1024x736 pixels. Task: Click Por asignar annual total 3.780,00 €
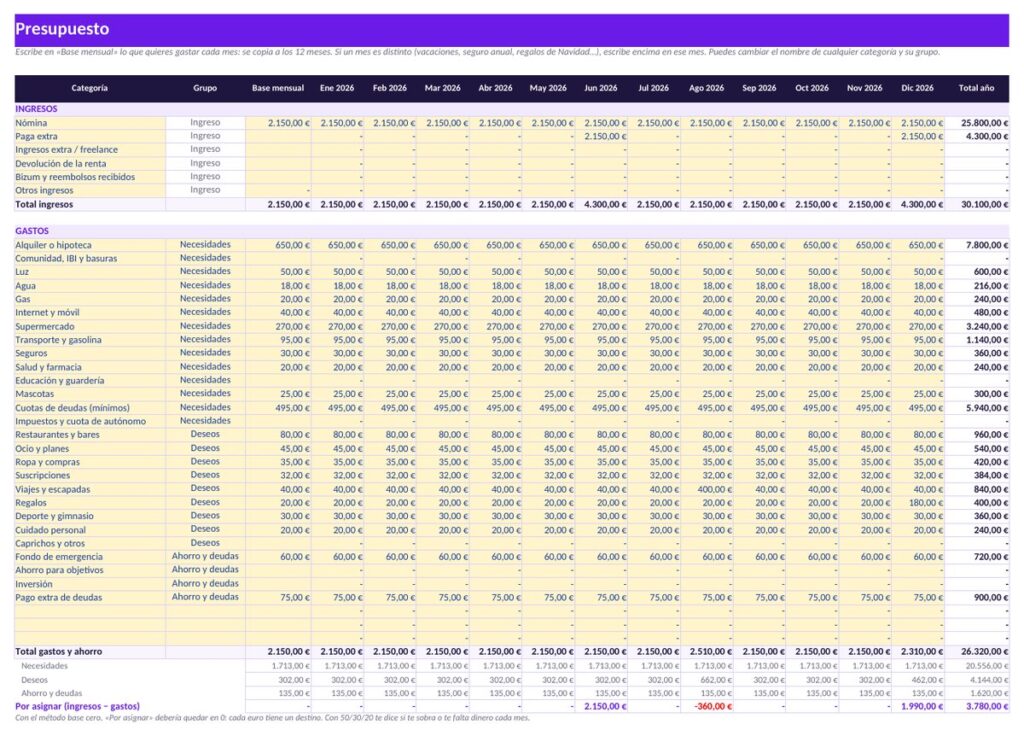(x=976, y=707)
